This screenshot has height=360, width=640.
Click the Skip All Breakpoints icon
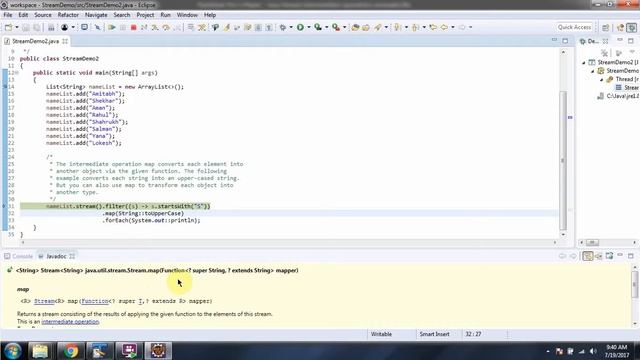(x=97, y=27)
